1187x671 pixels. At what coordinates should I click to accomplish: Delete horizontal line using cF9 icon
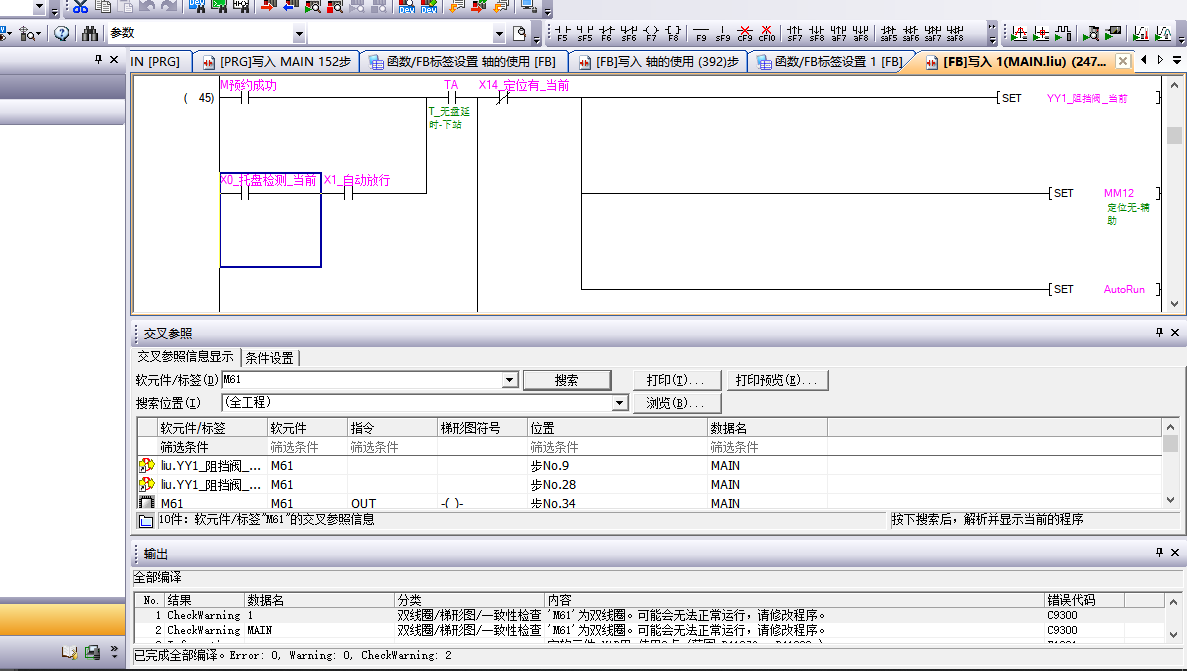pyautogui.click(x=745, y=33)
